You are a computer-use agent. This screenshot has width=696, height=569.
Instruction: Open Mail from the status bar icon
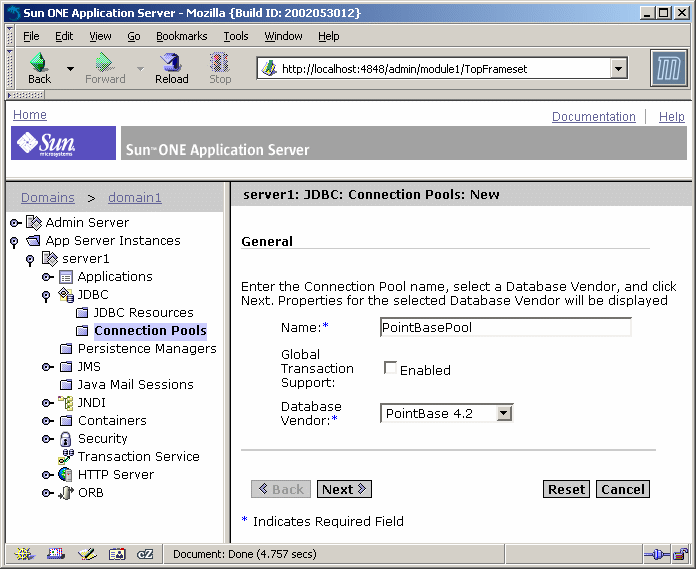pos(56,553)
